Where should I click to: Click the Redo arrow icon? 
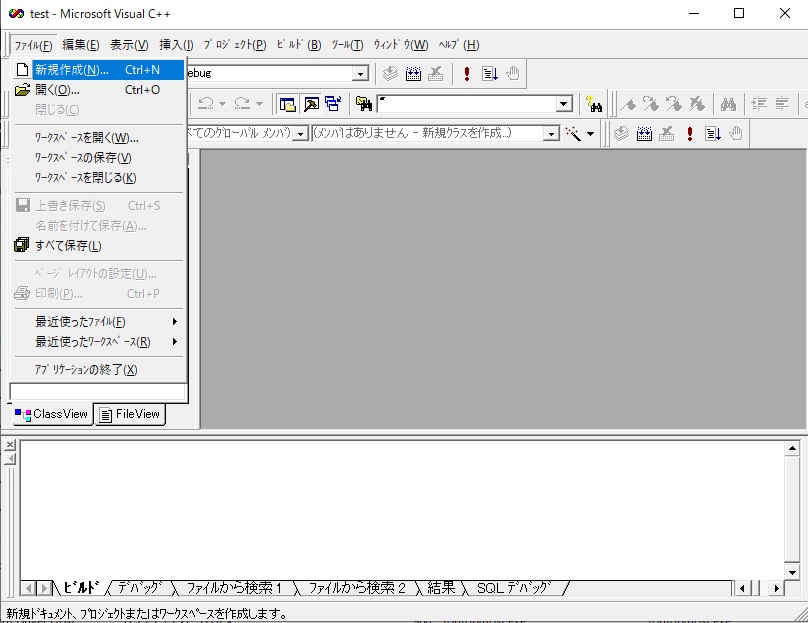pos(242,104)
